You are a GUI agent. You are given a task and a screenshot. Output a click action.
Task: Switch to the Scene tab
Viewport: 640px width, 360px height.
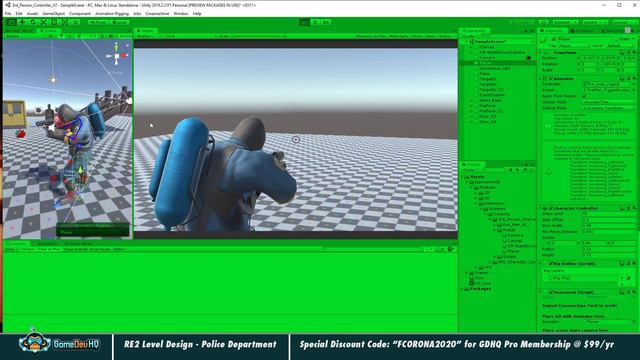coord(48,31)
